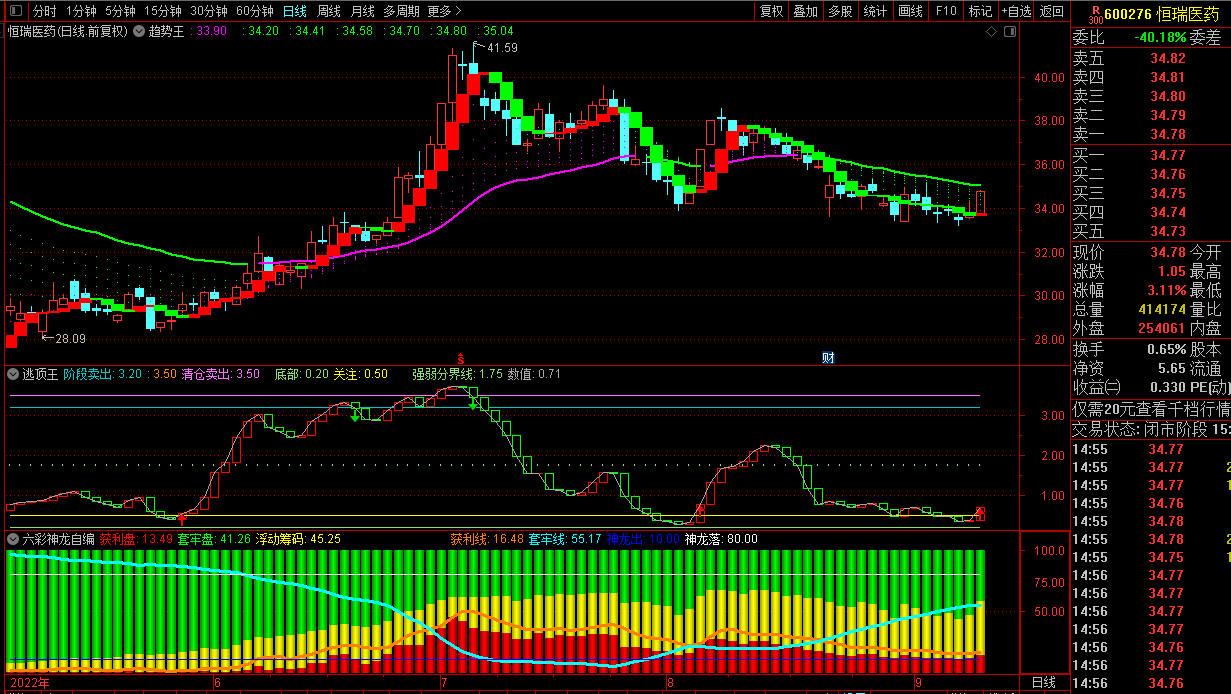
Task: Click the blue 财 finance marker
Action: click(828, 358)
